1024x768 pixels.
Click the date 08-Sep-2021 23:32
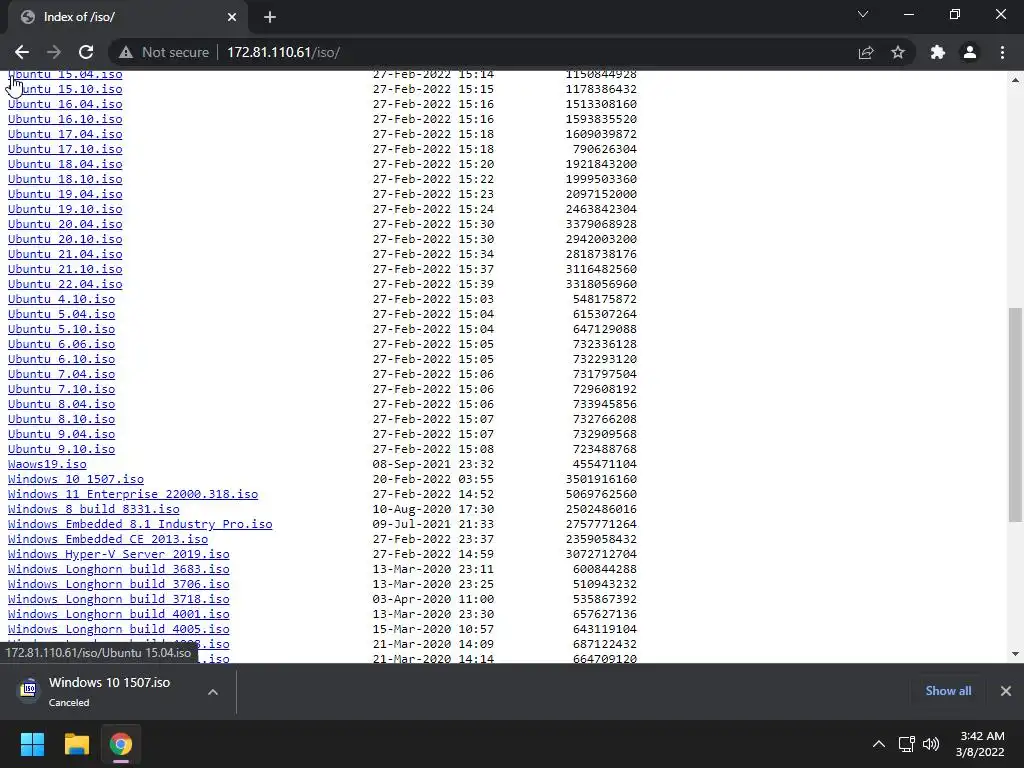pos(433,464)
